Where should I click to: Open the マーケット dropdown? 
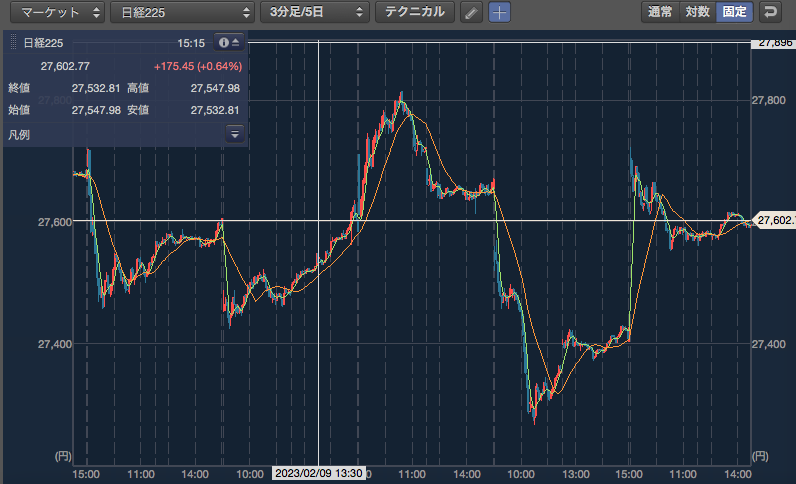[x=57, y=12]
